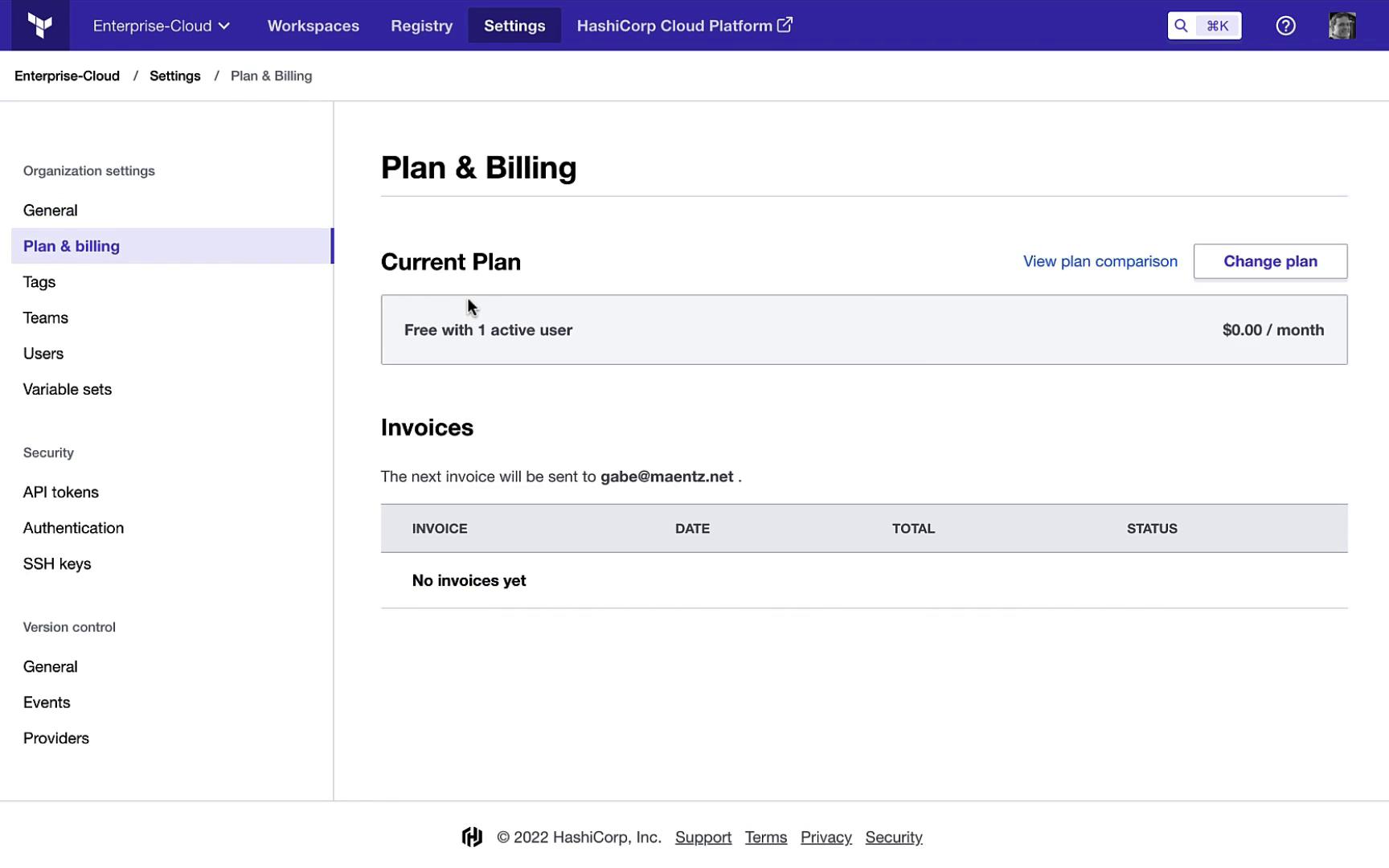Expand the Enterprise-Cloud organization dropdown
The image size is (1389, 868).
162,26
